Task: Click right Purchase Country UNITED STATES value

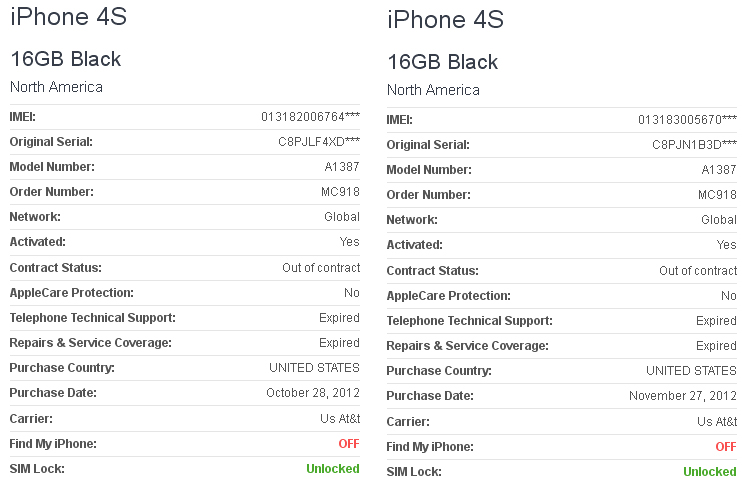Action: (691, 371)
